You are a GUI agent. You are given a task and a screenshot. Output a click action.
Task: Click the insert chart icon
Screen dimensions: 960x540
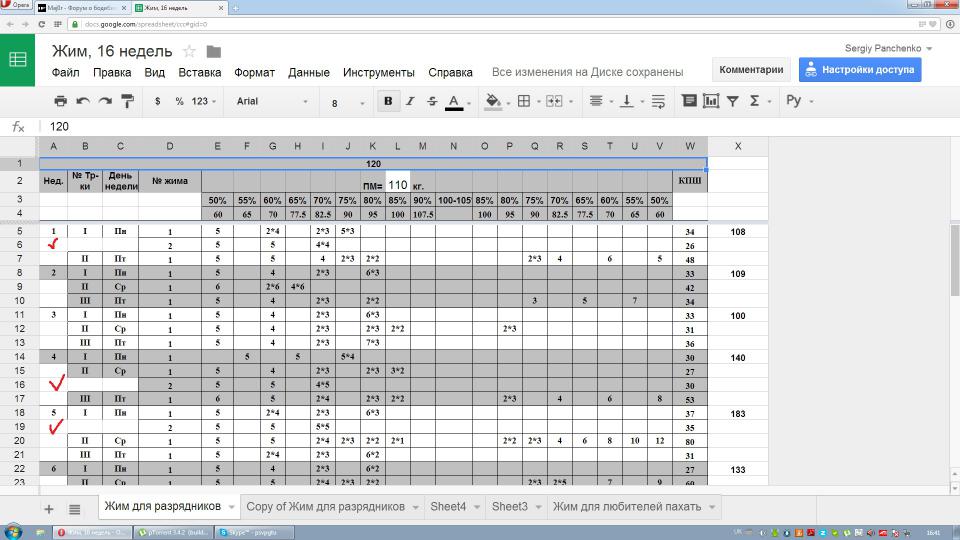711,101
